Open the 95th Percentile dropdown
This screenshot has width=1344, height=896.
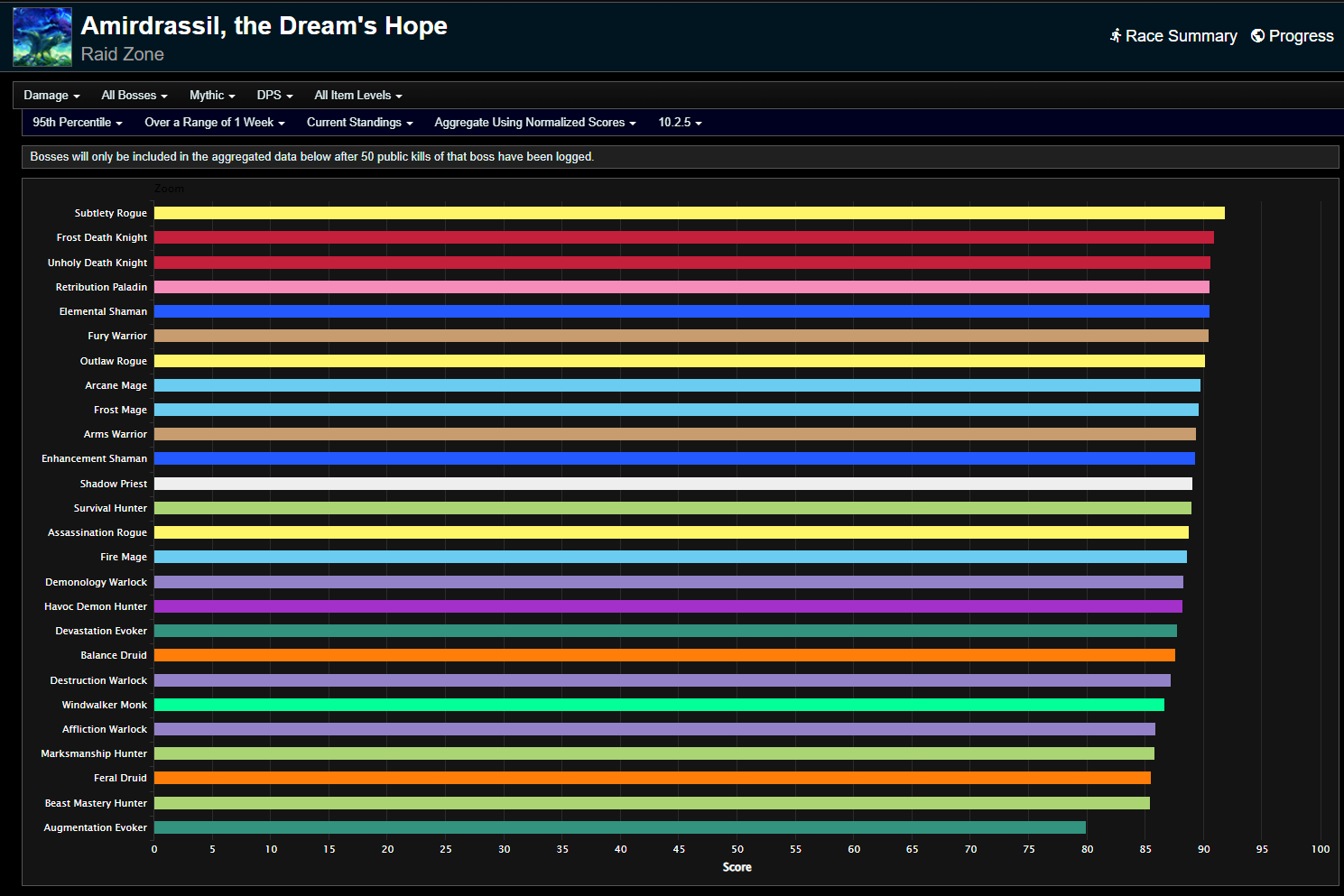77,122
